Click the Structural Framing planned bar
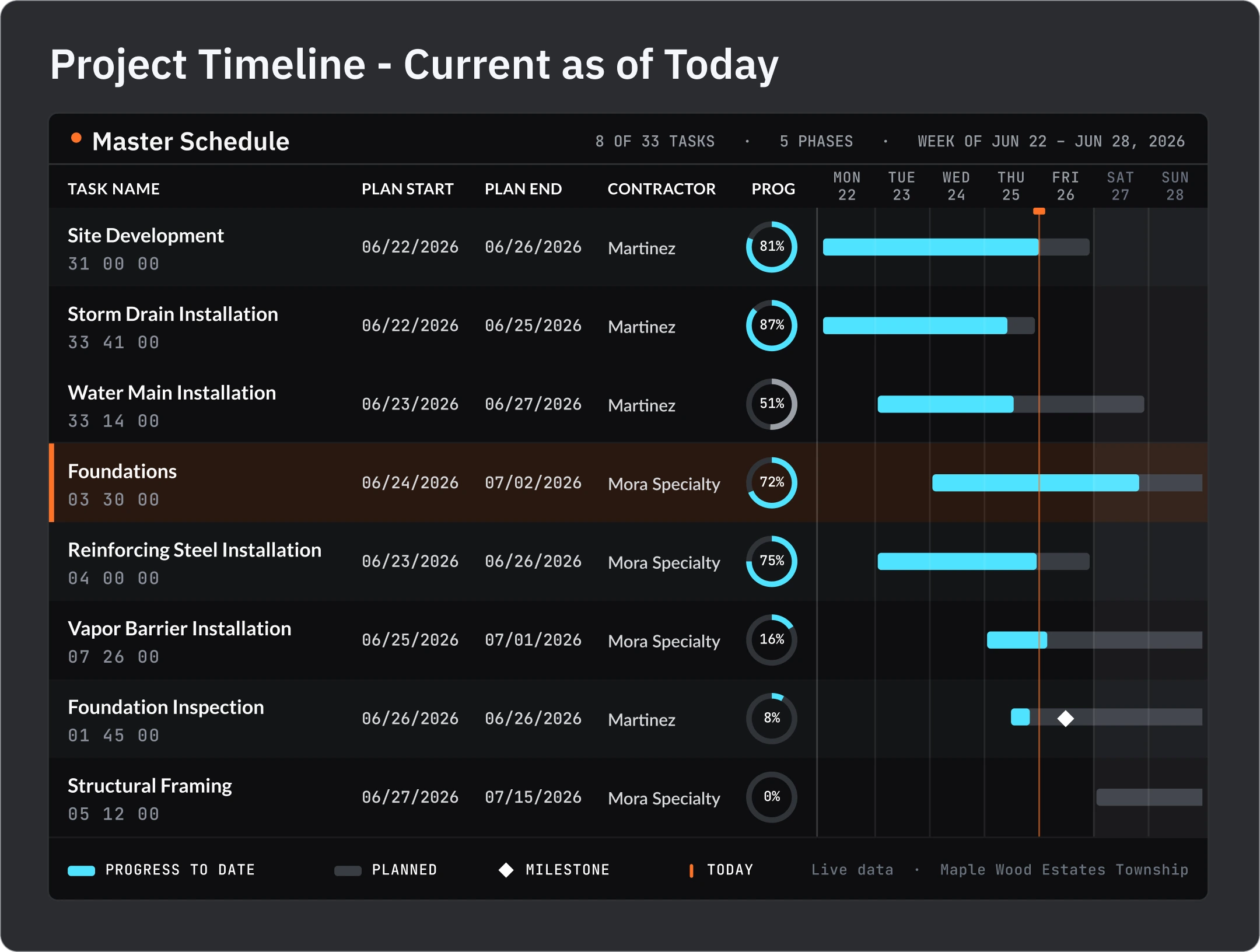This screenshot has width=1260, height=952. (1149, 797)
